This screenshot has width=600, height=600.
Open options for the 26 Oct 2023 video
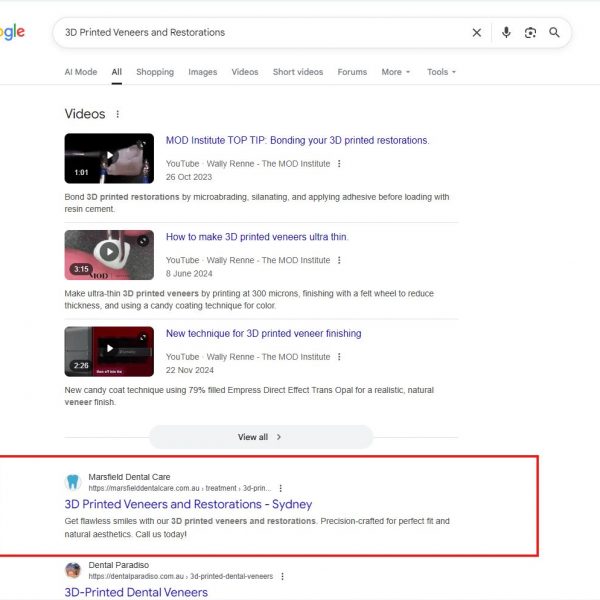click(339, 164)
